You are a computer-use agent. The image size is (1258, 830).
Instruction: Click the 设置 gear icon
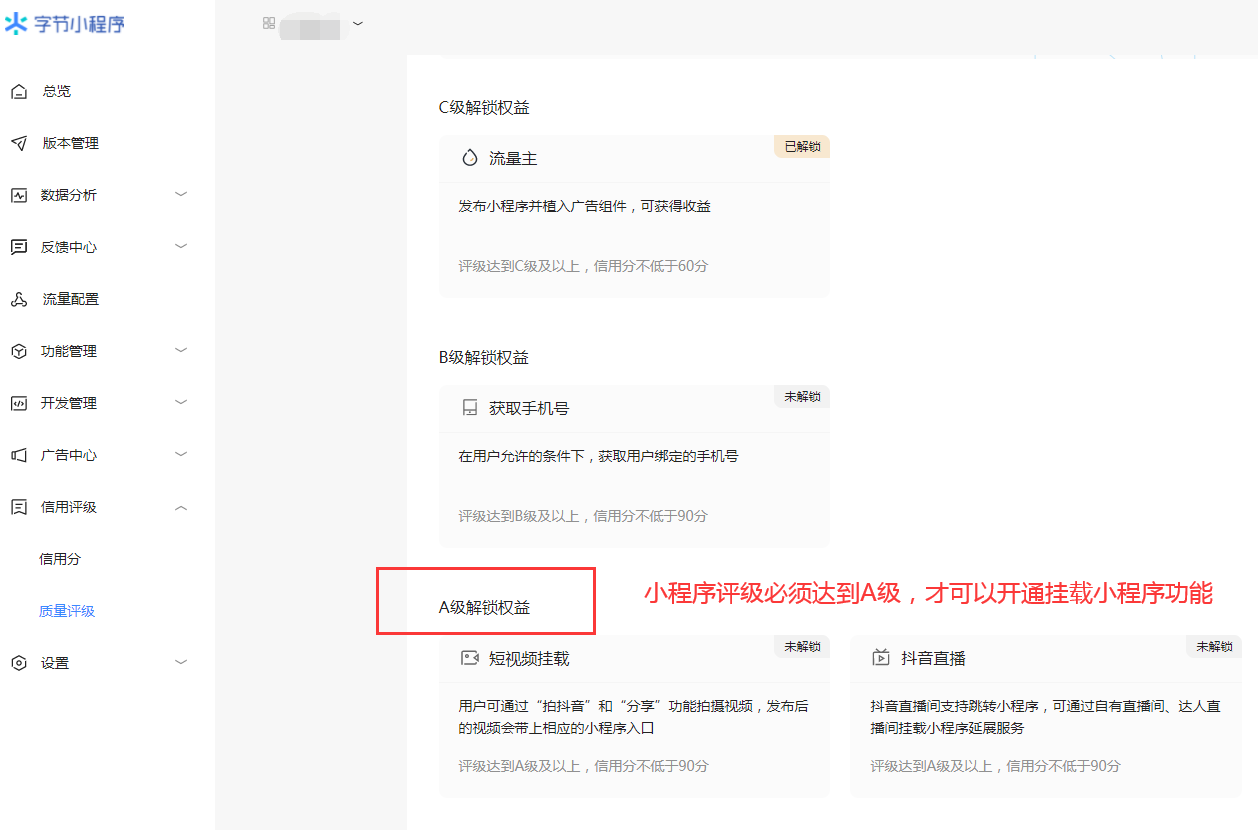(18, 663)
